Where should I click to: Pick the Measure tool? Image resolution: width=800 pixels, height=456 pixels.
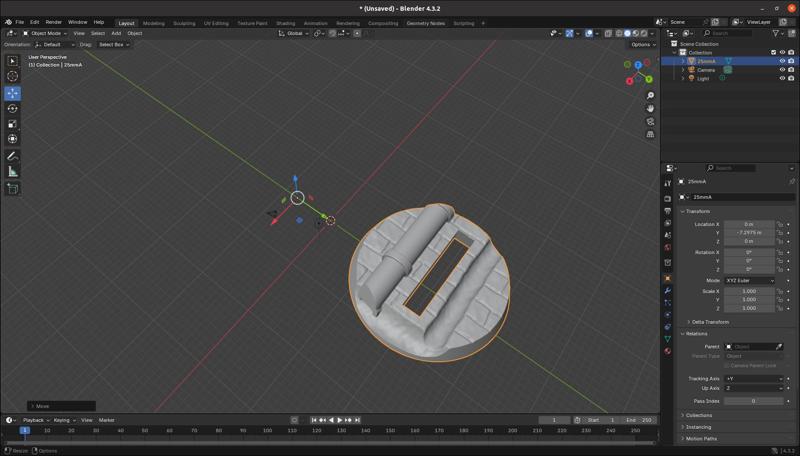point(13,172)
